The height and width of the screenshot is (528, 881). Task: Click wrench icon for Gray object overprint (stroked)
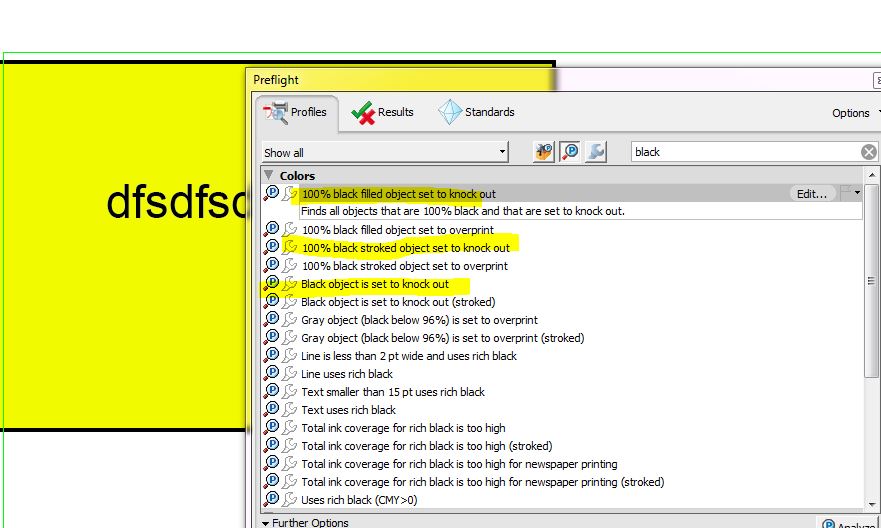[289, 337]
